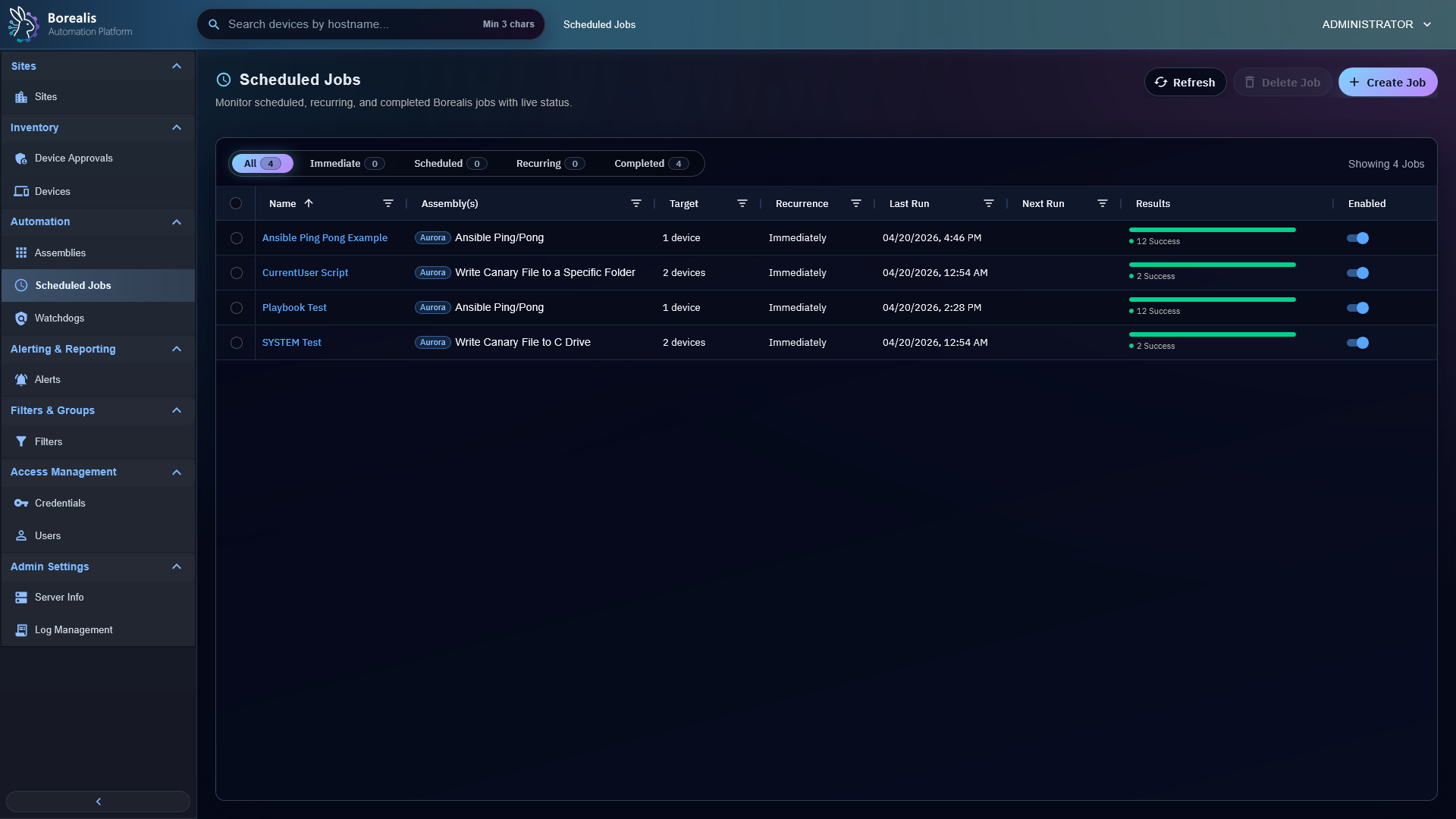
Task: Collapse the Automation sidebar section
Action: [177, 222]
